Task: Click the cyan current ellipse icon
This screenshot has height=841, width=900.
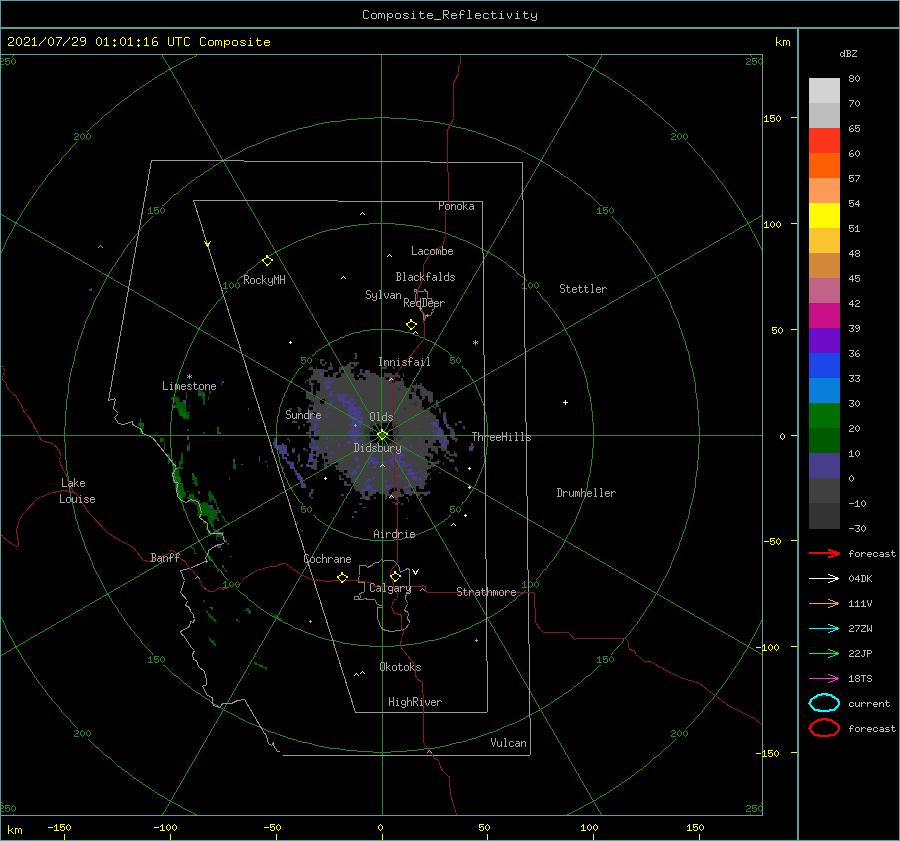Action: (824, 703)
